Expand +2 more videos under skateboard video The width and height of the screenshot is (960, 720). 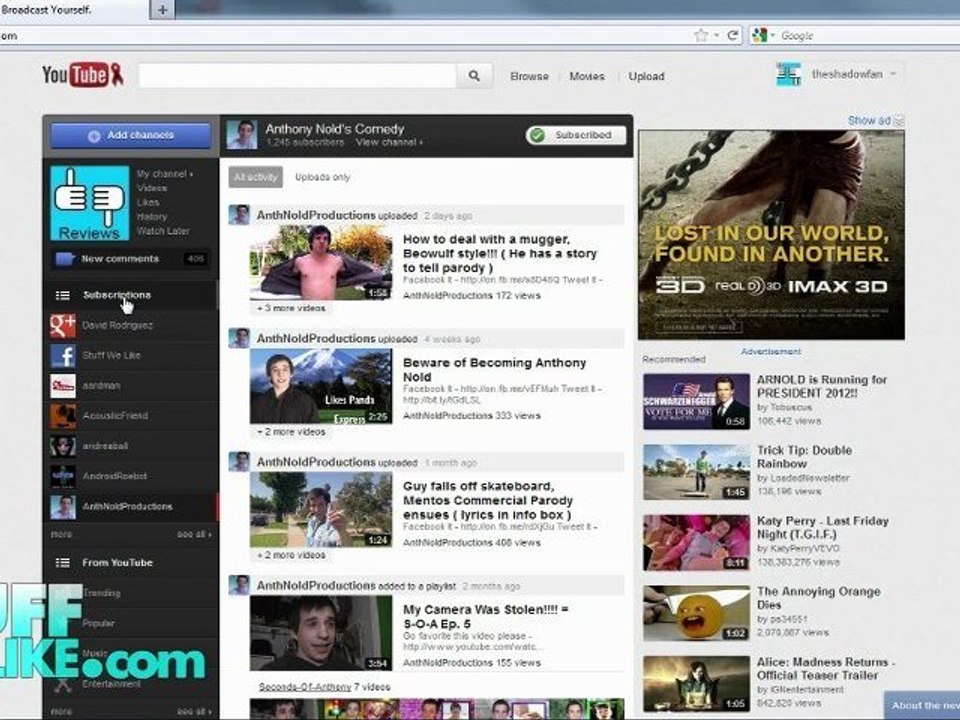click(291, 555)
